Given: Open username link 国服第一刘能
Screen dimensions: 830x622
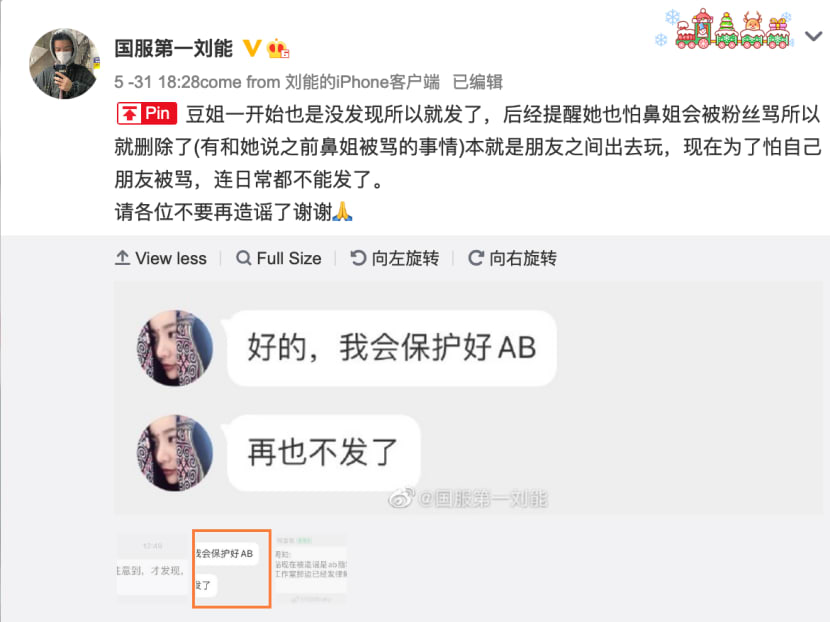Looking at the screenshot, I should (x=174, y=48).
